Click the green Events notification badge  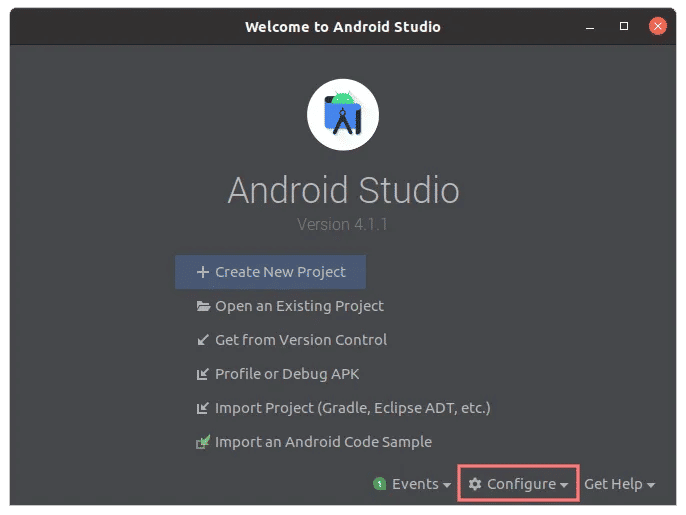coord(380,484)
